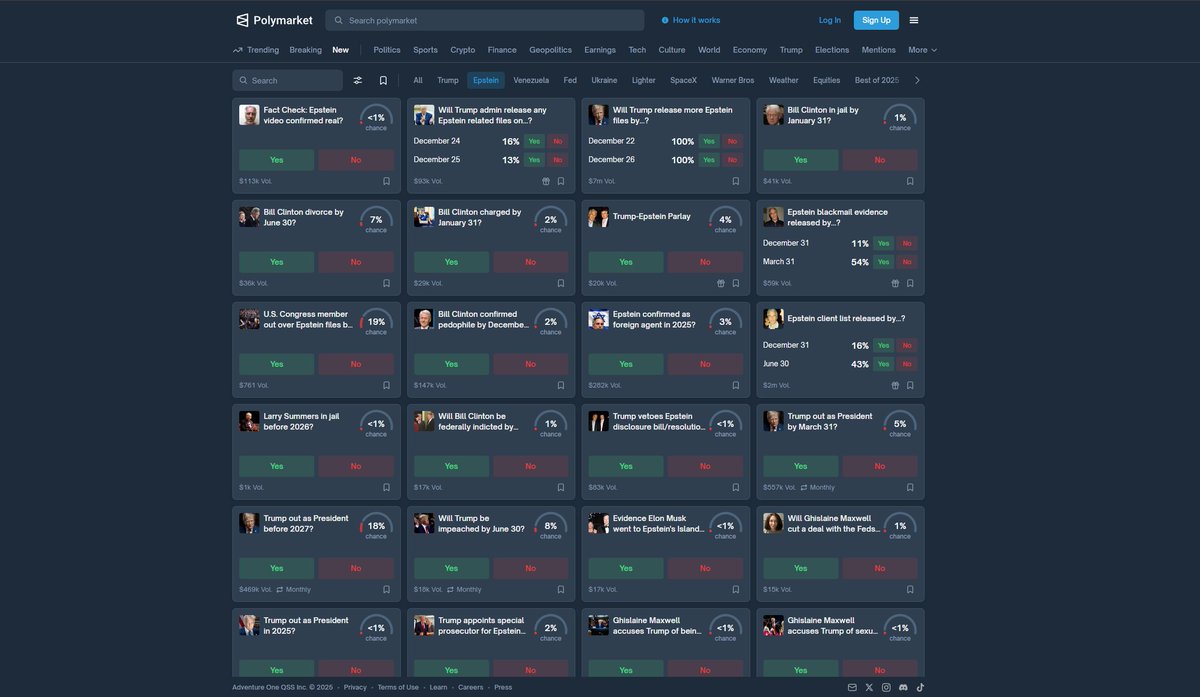Select the Crypto category
The height and width of the screenshot is (697, 1200).
pyautogui.click(x=463, y=50)
